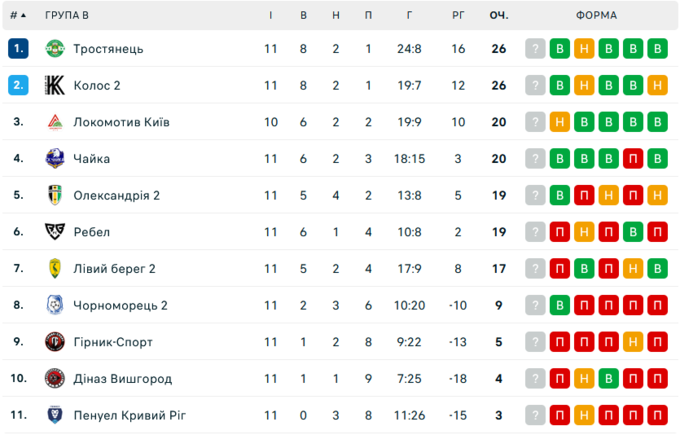This screenshot has width=680, height=435.
Task: Open the Локомотив Київ logo
Action: point(55,122)
